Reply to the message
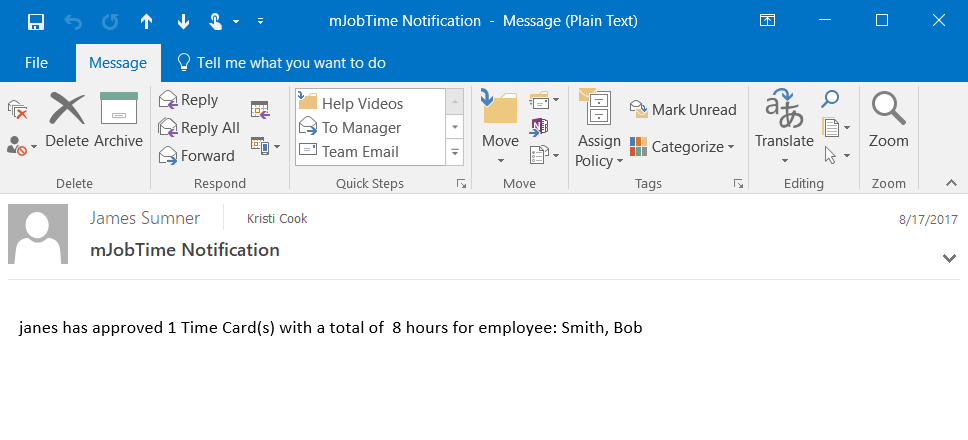 pyautogui.click(x=189, y=100)
